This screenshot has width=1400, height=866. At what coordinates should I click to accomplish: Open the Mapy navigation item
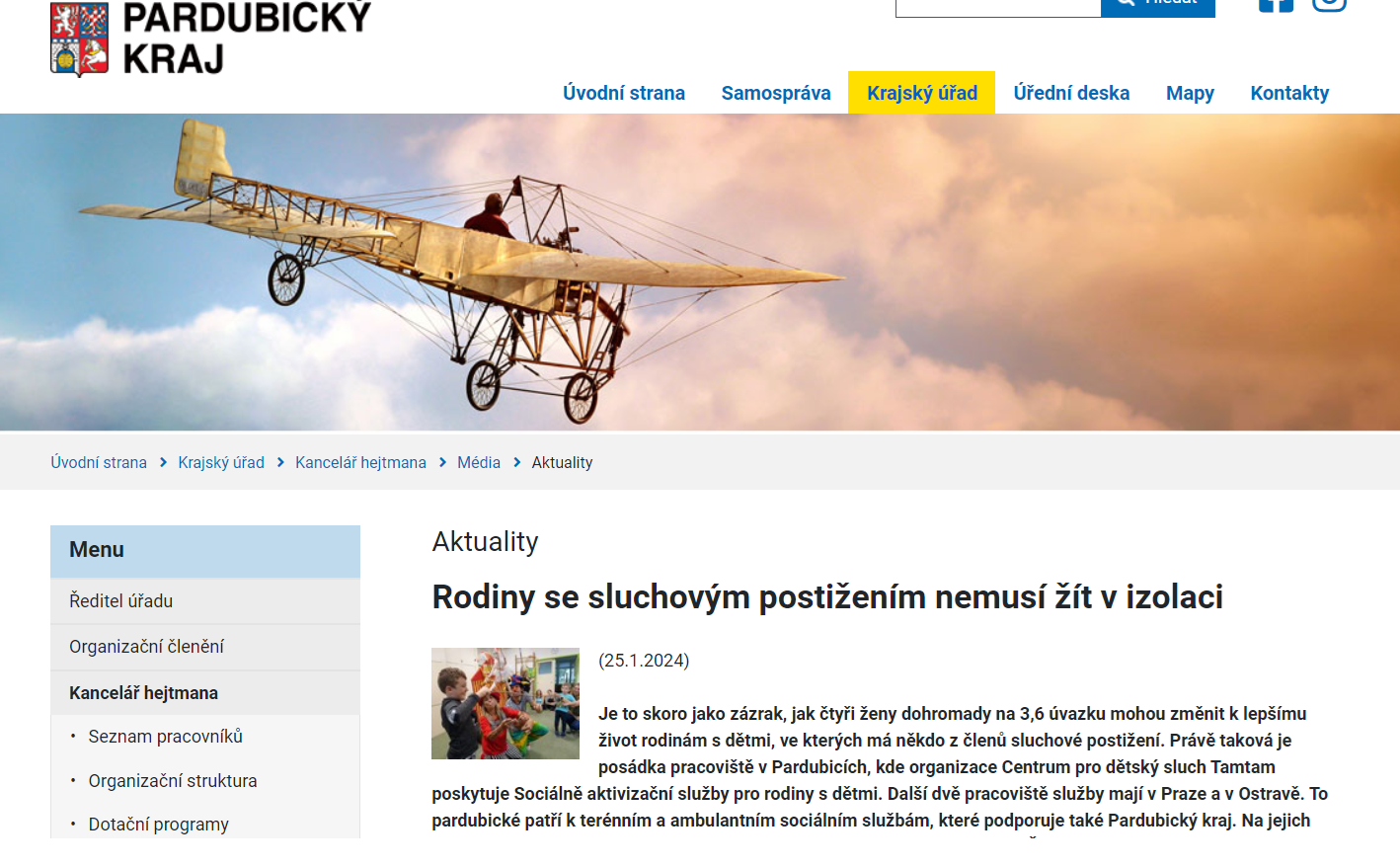(x=1190, y=93)
